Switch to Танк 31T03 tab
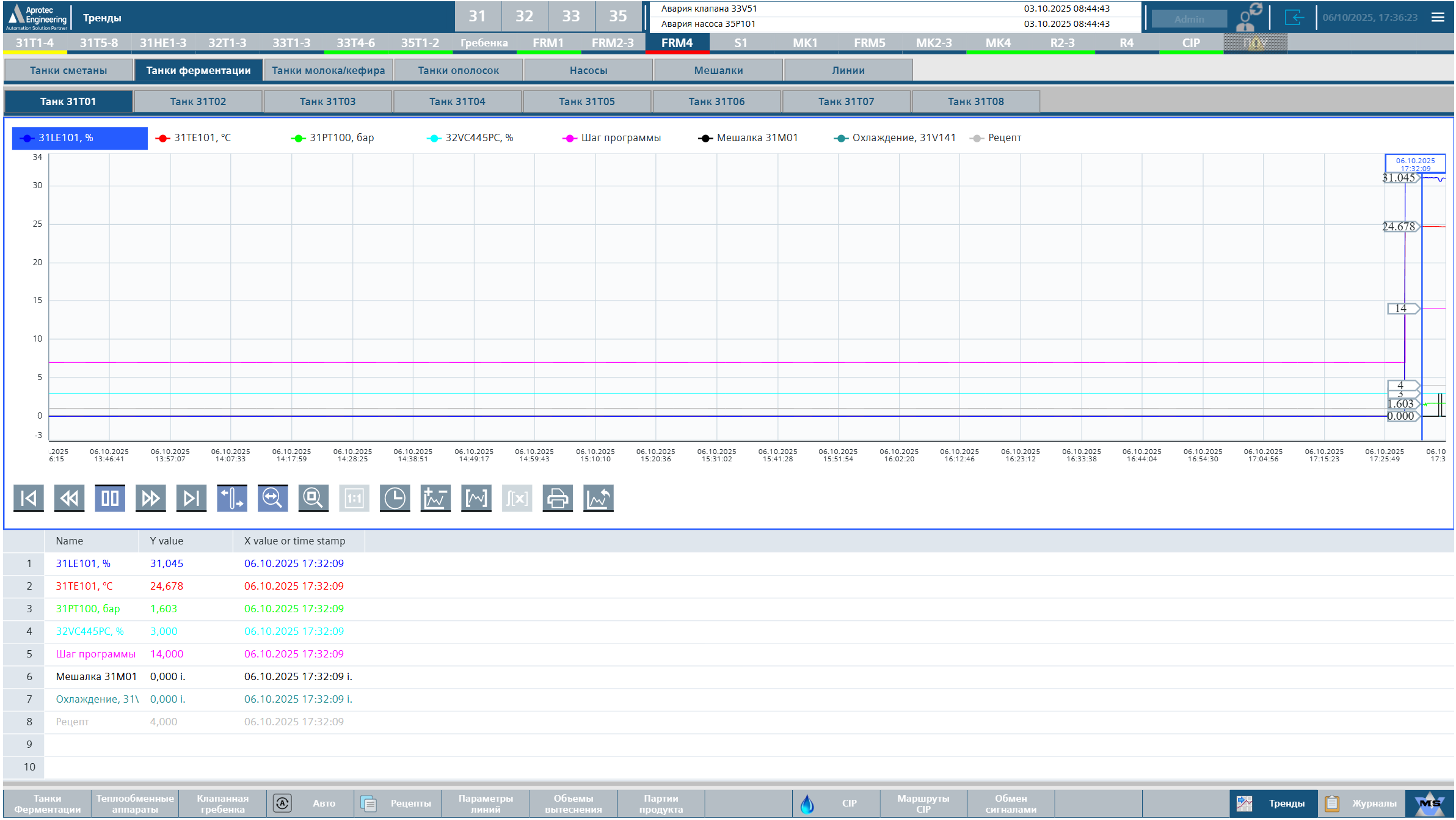Image resolution: width=1456 pixels, height=820 pixels. [327, 101]
